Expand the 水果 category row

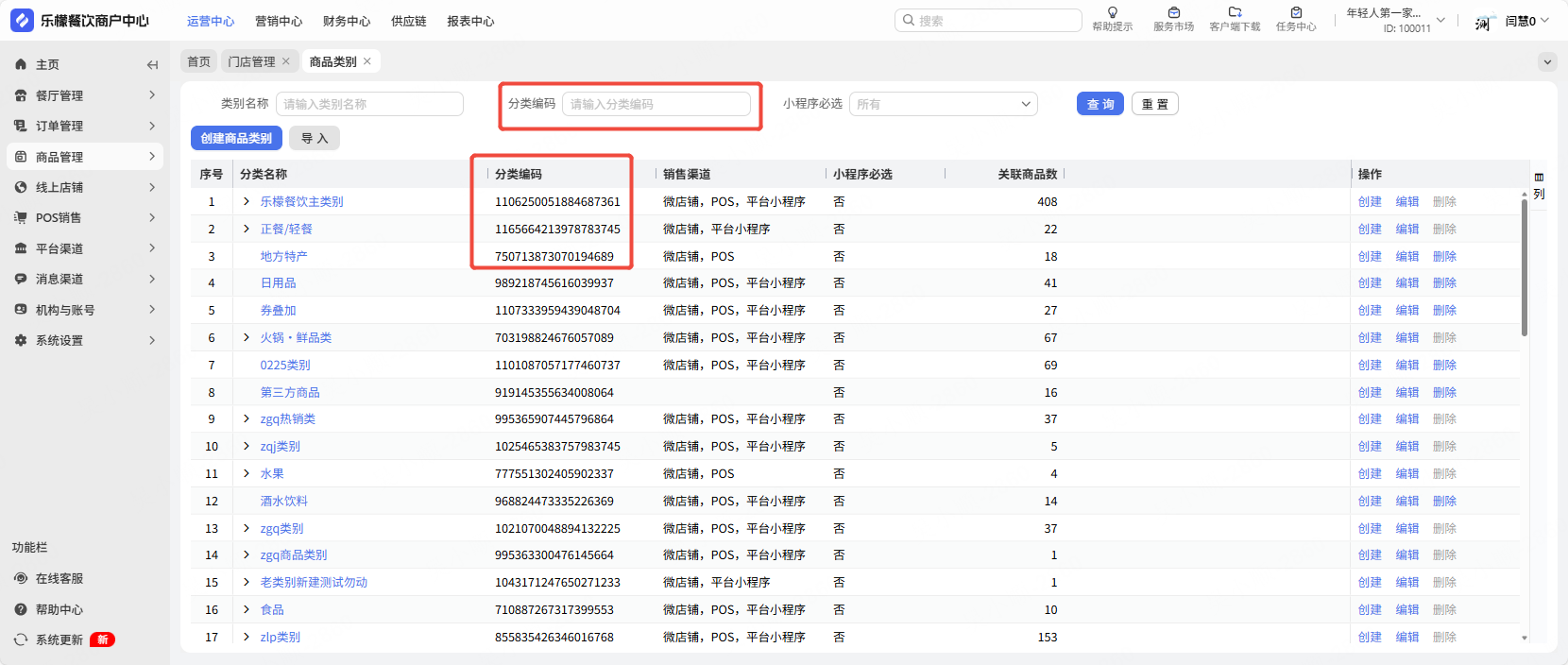click(x=247, y=473)
